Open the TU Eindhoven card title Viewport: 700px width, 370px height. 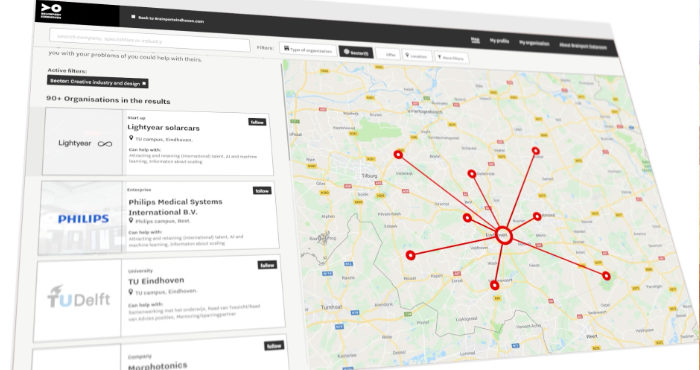click(x=156, y=281)
